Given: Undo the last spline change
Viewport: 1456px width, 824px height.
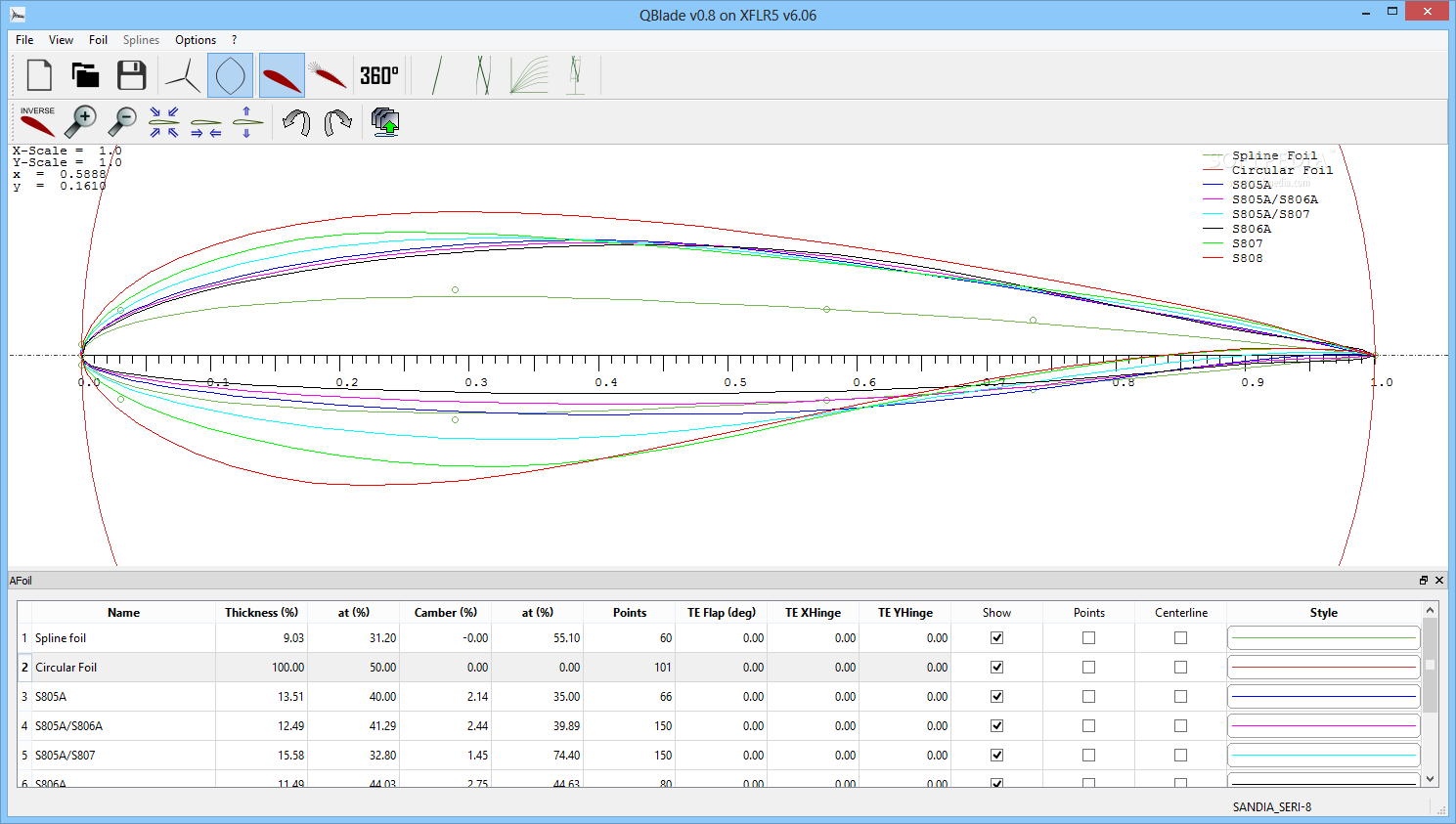Looking at the screenshot, I should (x=296, y=122).
